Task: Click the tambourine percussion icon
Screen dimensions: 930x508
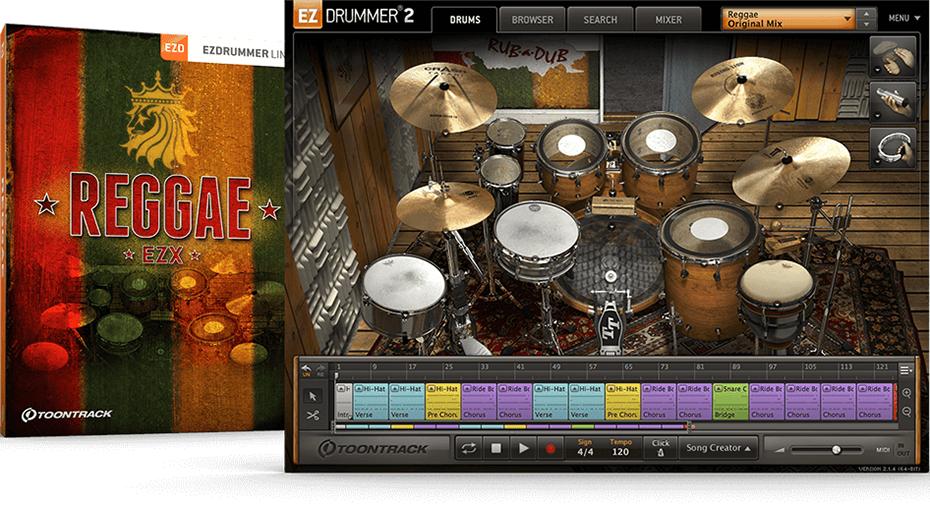Action: coord(893,149)
